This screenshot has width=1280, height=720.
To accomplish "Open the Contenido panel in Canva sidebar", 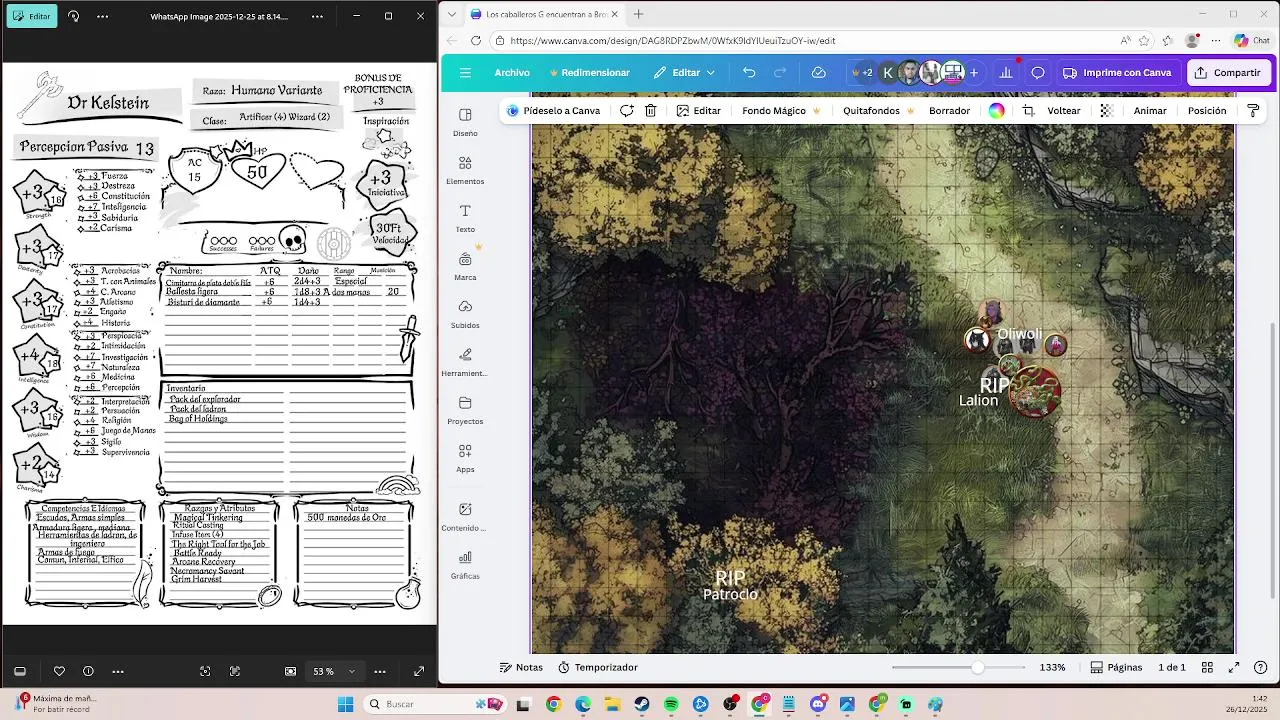I will 465,516.
